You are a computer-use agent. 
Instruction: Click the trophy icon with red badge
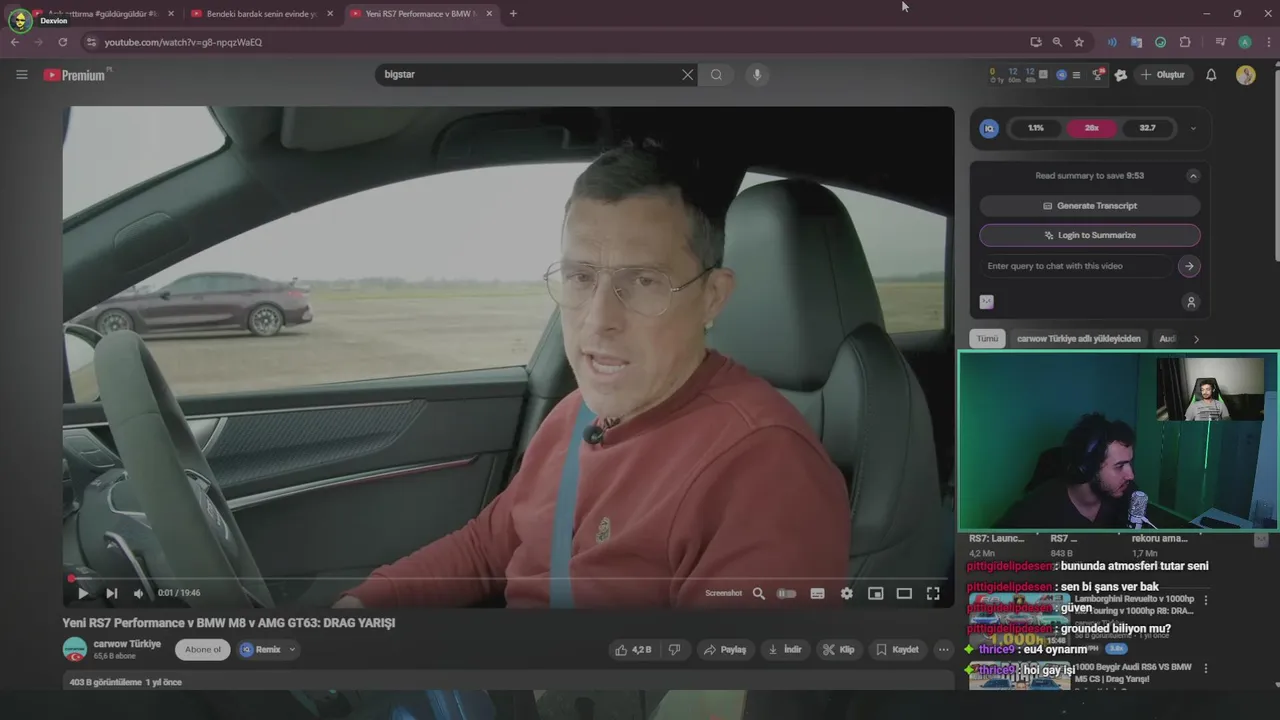(x=1098, y=75)
